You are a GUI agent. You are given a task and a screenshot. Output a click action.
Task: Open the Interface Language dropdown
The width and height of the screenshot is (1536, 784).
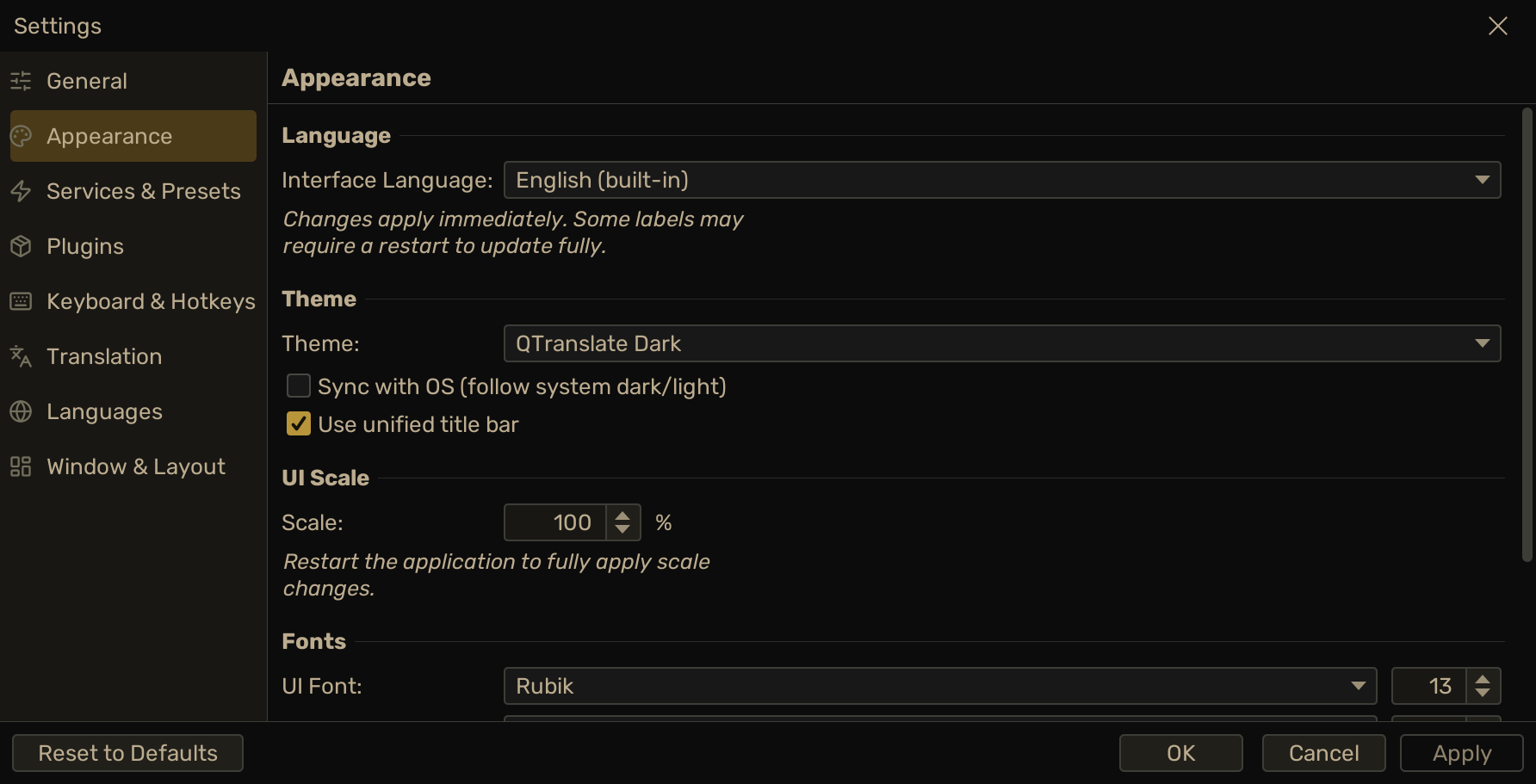(x=1002, y=180)
